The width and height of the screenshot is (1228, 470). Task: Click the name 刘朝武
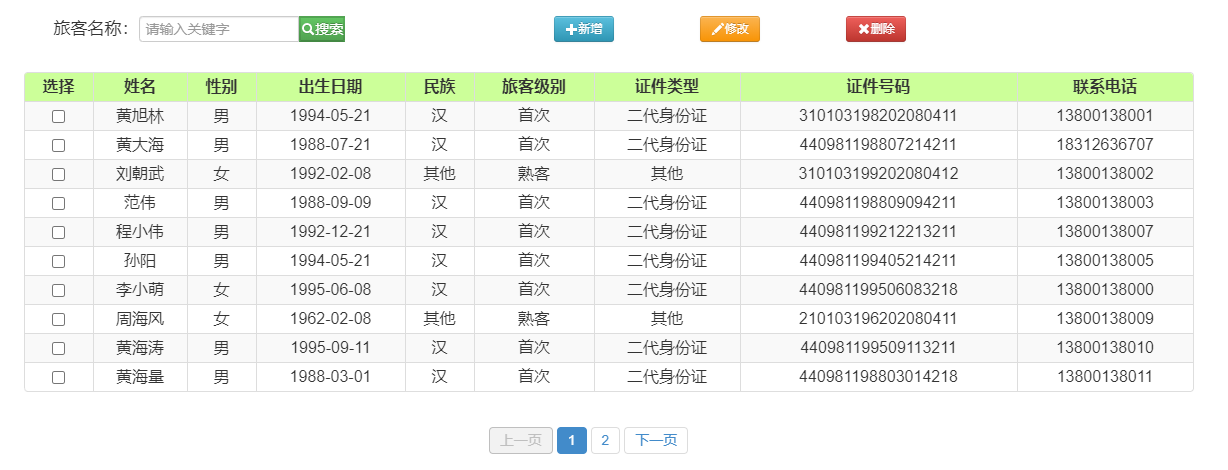(x=140, y=174)
